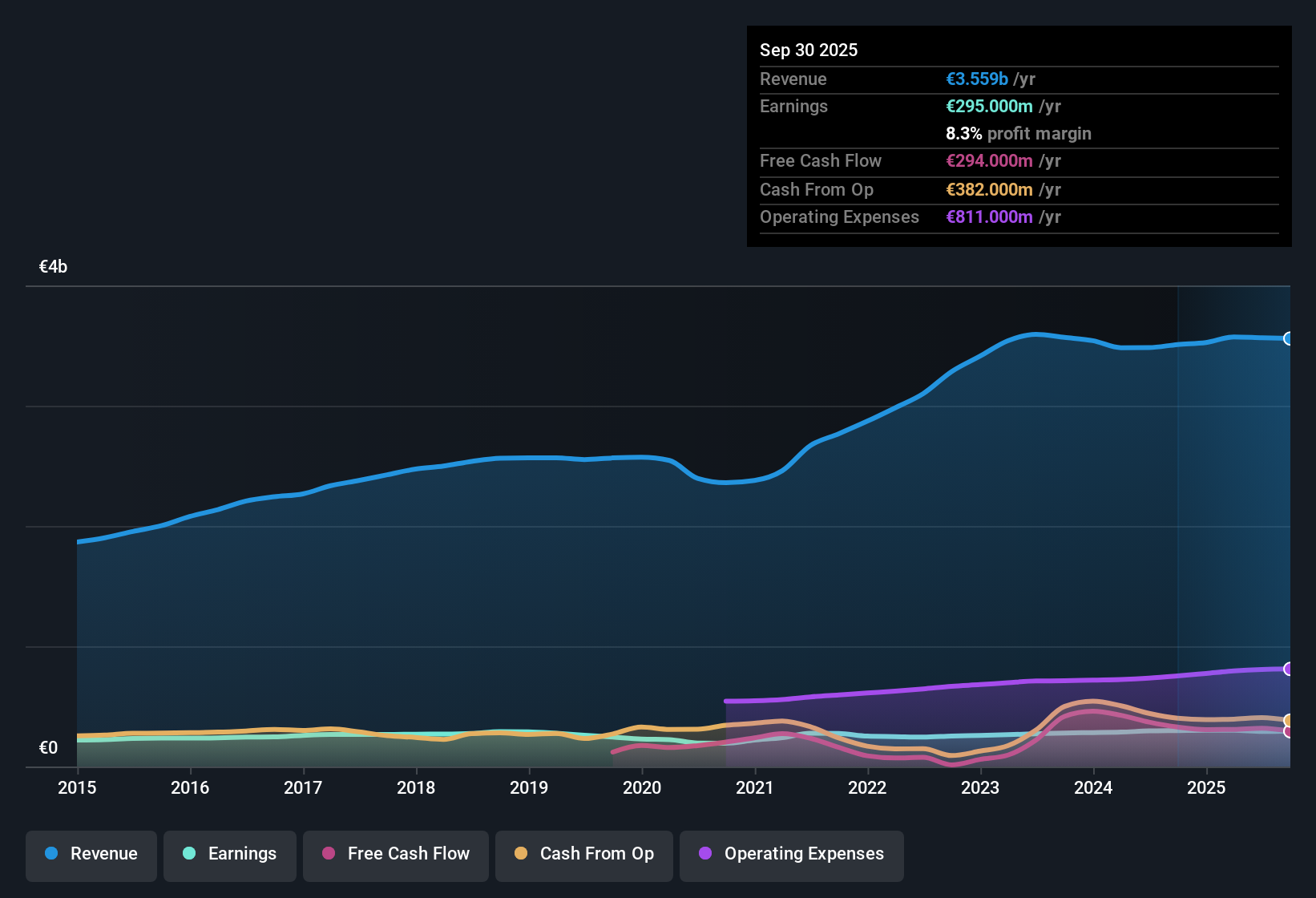Open the Free Cash Flow legend filter
The width and height of the screenshot is (1316, 898).
[x=395, y=854]
